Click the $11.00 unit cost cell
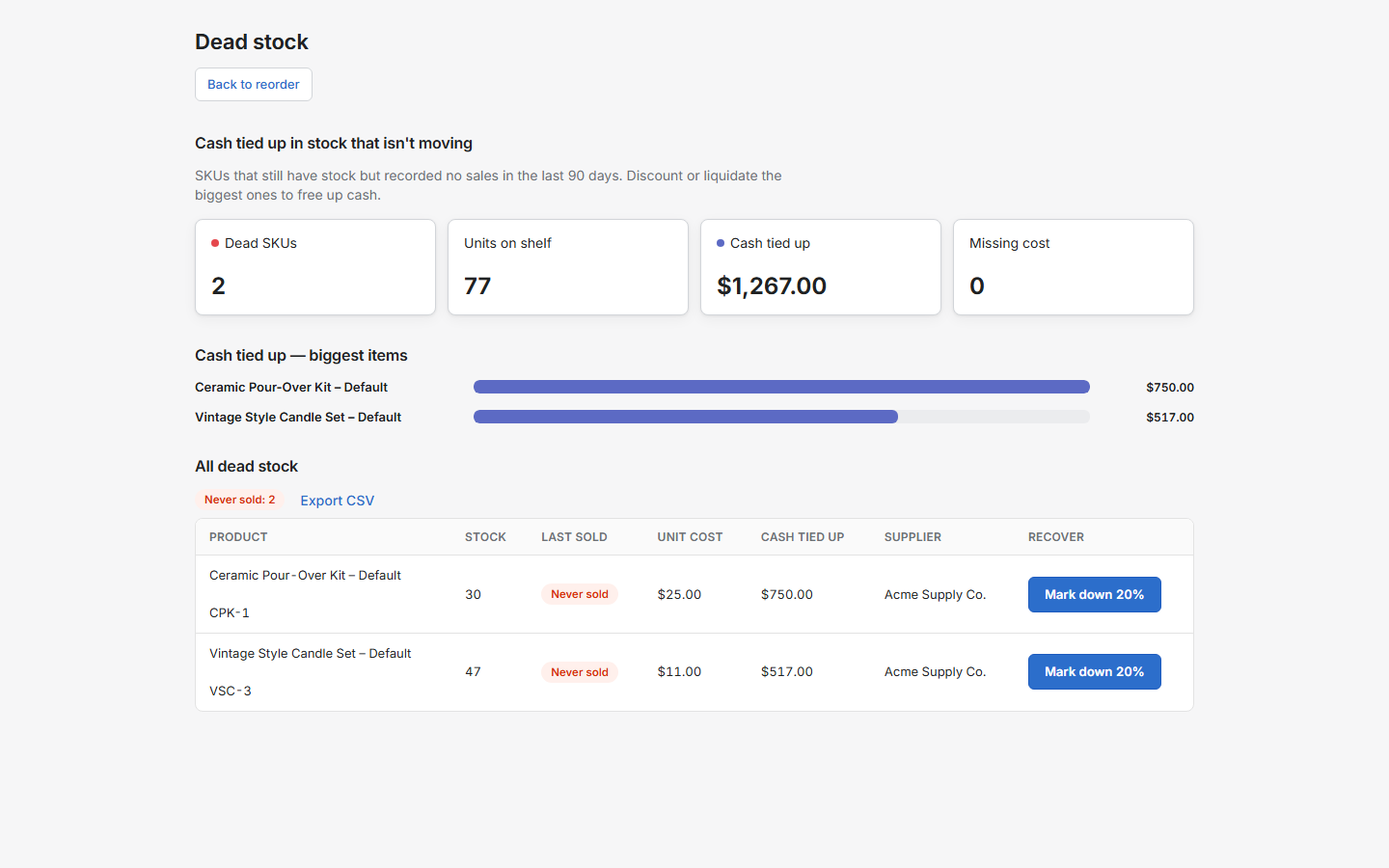 click(679, 672)
